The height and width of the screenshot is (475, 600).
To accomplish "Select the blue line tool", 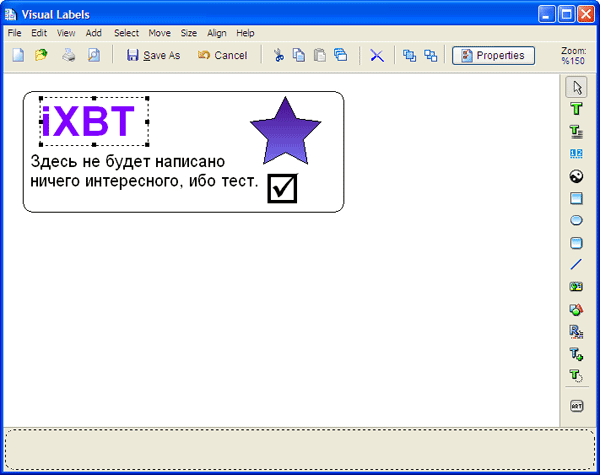I will (x=576, y=264).
